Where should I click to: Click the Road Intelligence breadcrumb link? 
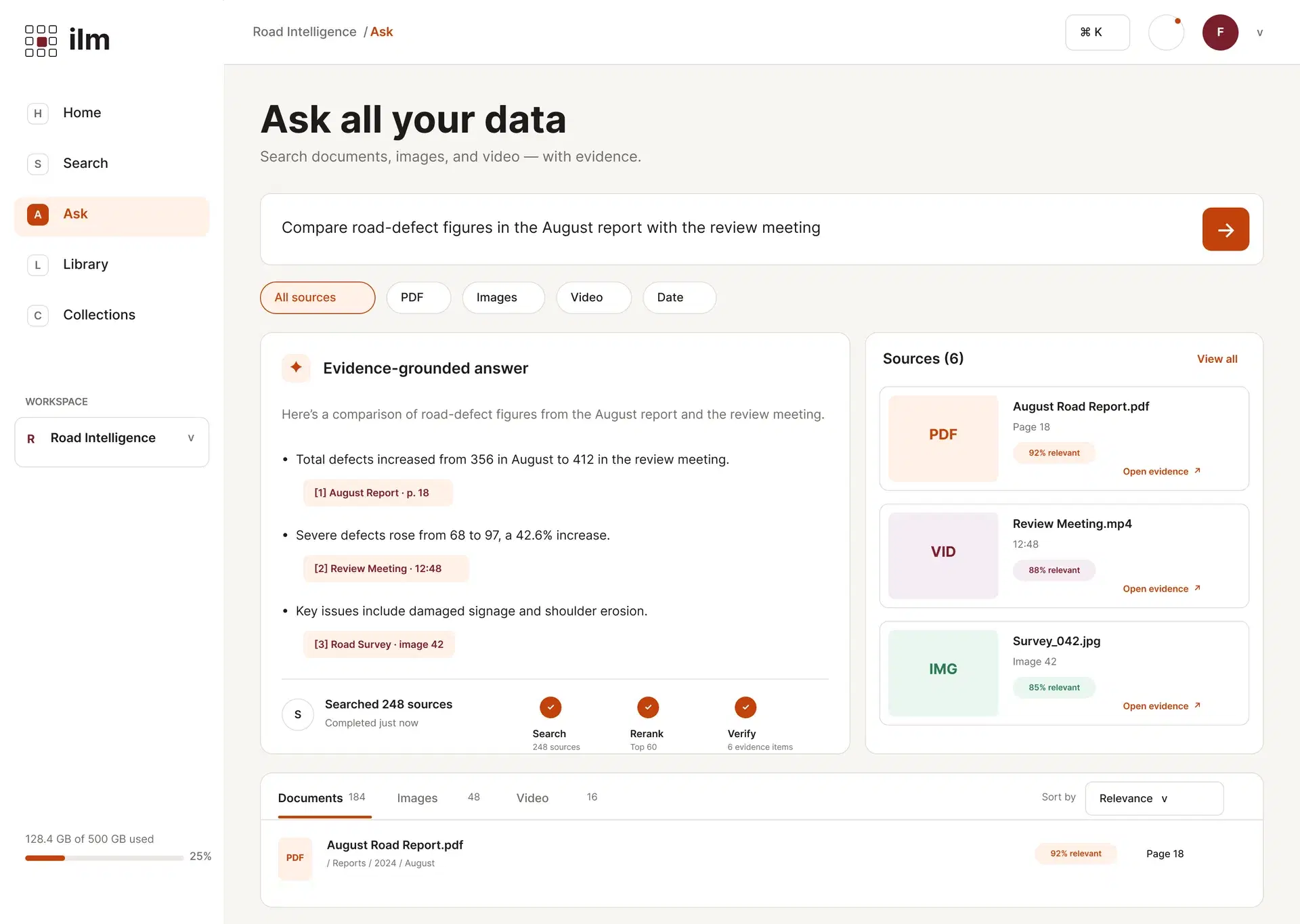point(305,32)
